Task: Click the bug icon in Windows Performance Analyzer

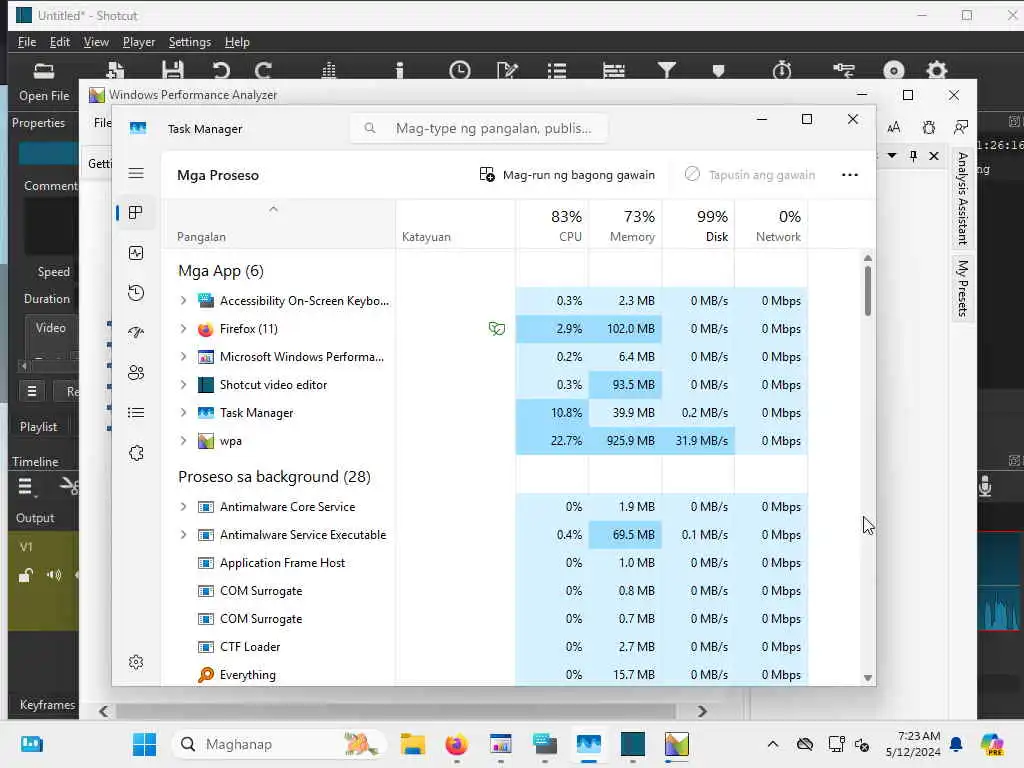Action: pyautogui.click(x=929, y=127)
